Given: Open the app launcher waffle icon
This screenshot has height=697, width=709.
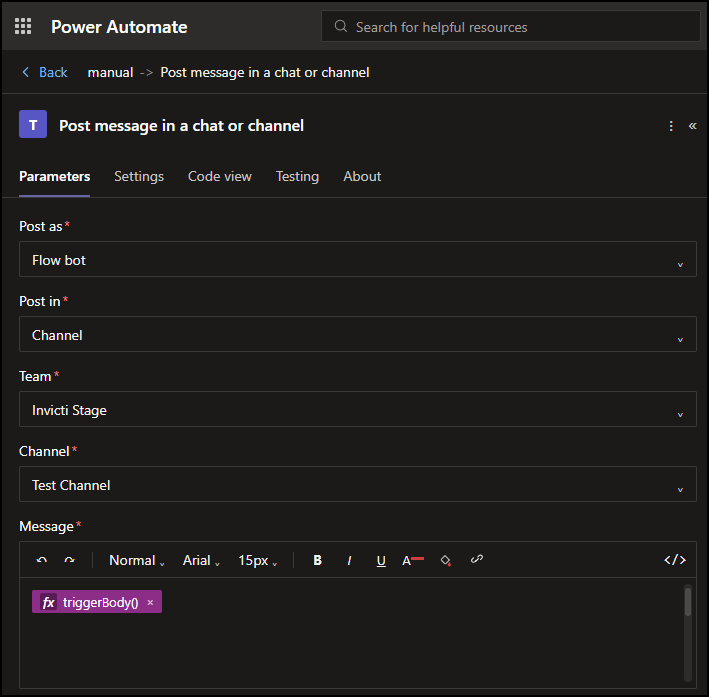Looking at the screenshot, I should click(23, 26).
